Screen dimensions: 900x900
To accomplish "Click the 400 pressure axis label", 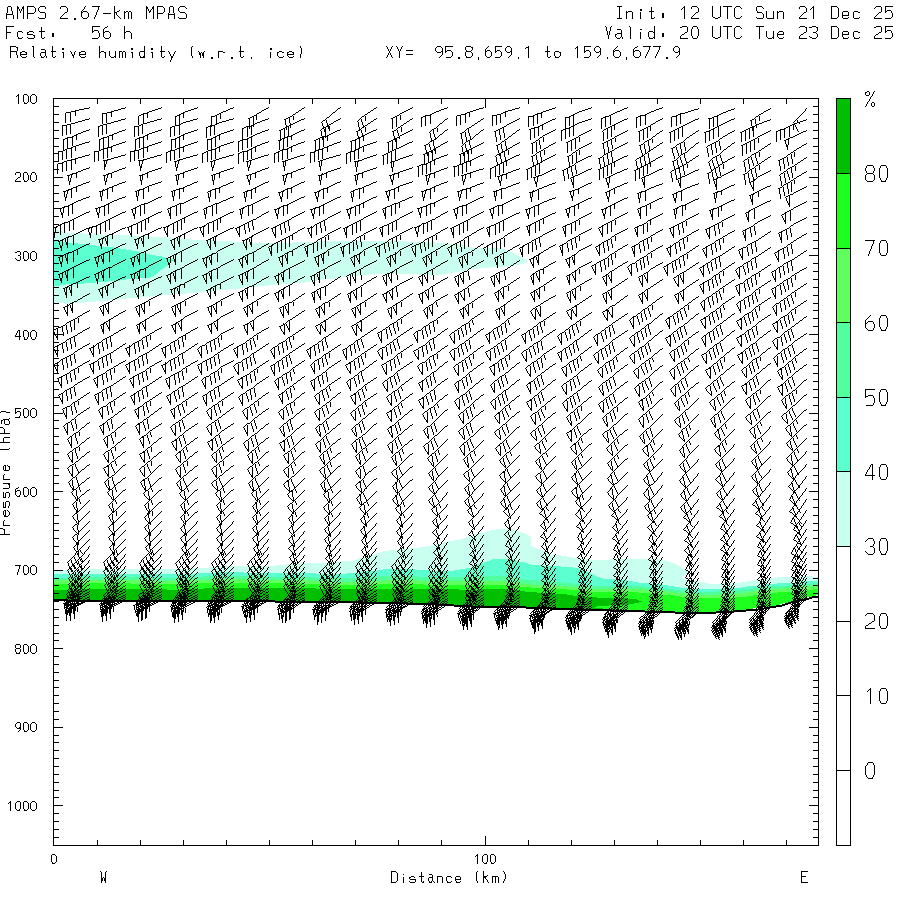I will coord(26,335).
